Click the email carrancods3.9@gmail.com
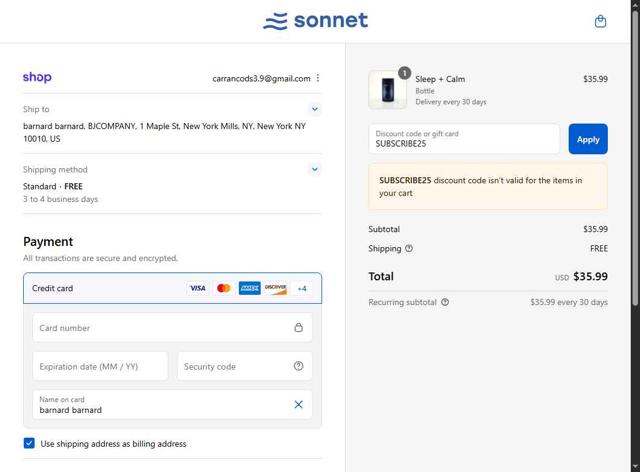The image size is (640, 472). tap(261, 78)
